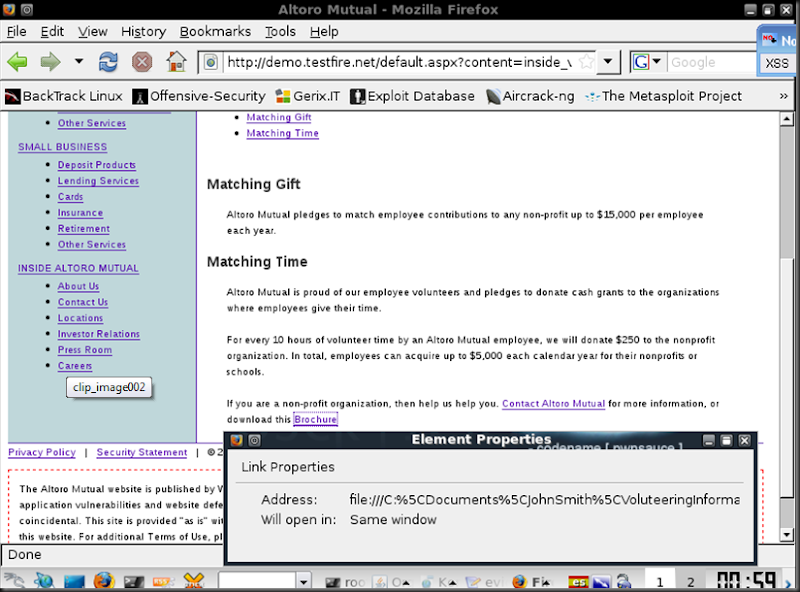Open the Aircrack-ng bookmark

coord(530,96)
